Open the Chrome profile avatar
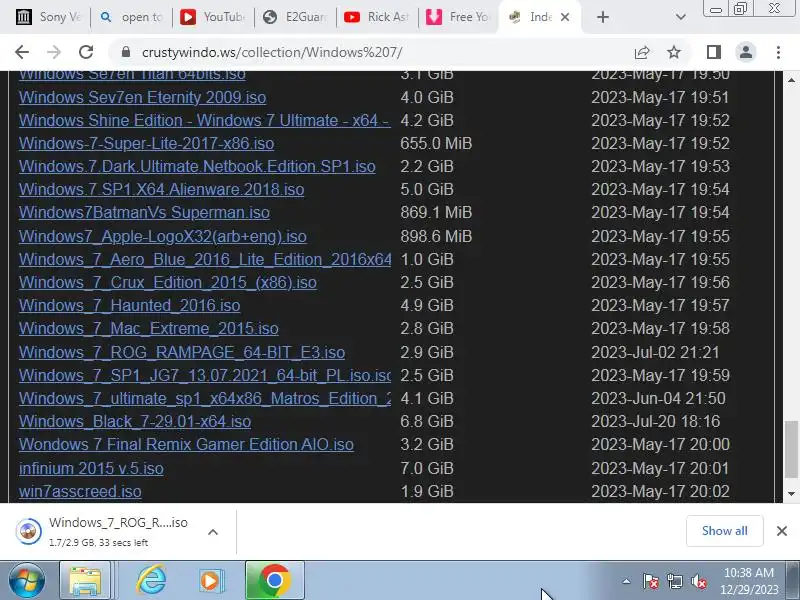Image resolution: width=800 pixels, height=600 pixels. coord(745,52)
